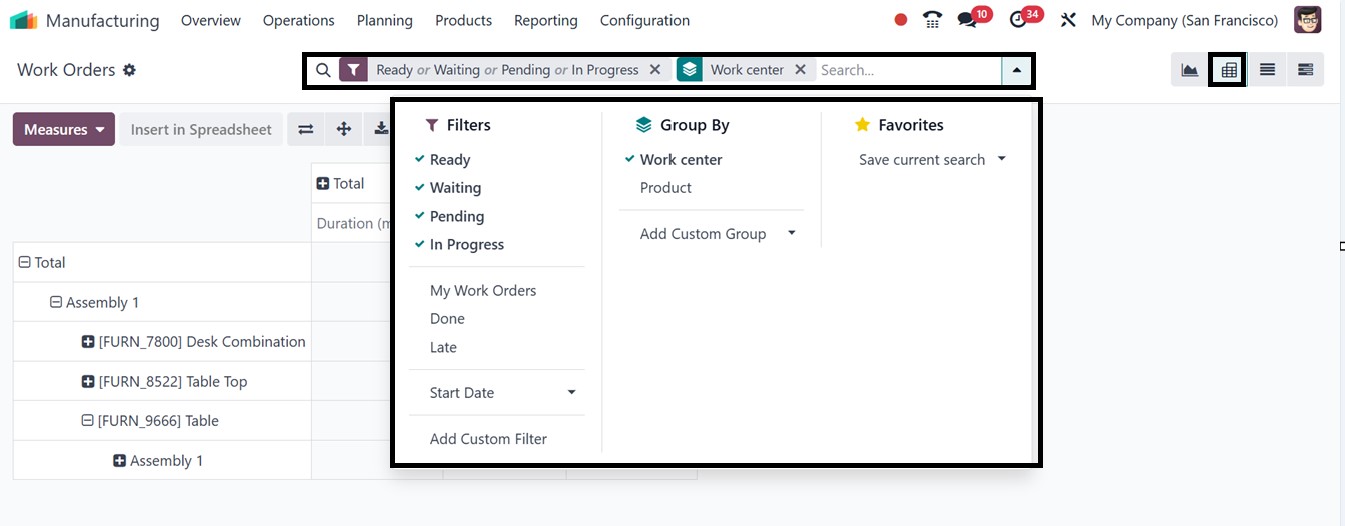Uncheck the Ready filter
Viewport: 1345px width, 526px height.
pyautogui.click(x=449, y=160)
